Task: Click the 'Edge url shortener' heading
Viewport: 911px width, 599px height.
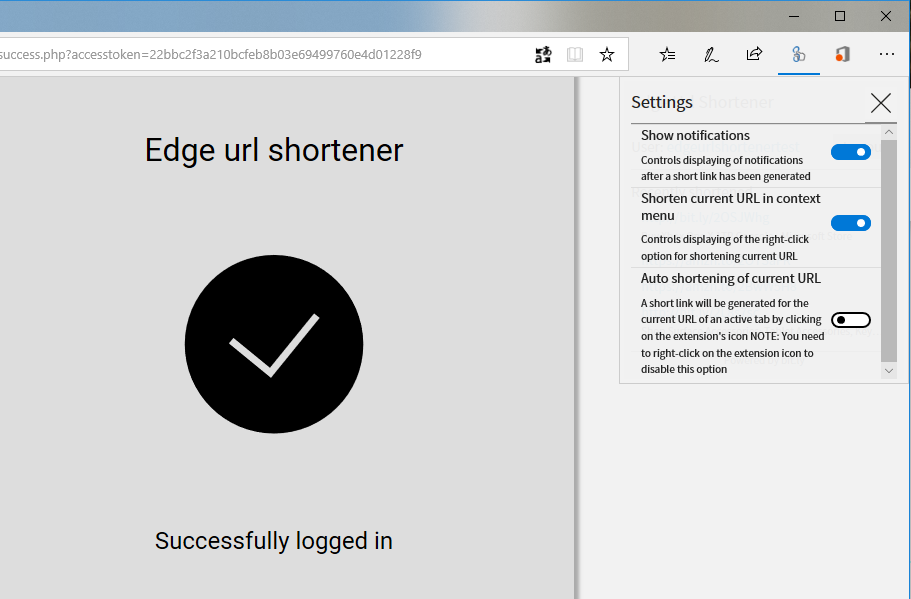Action: 274,150
